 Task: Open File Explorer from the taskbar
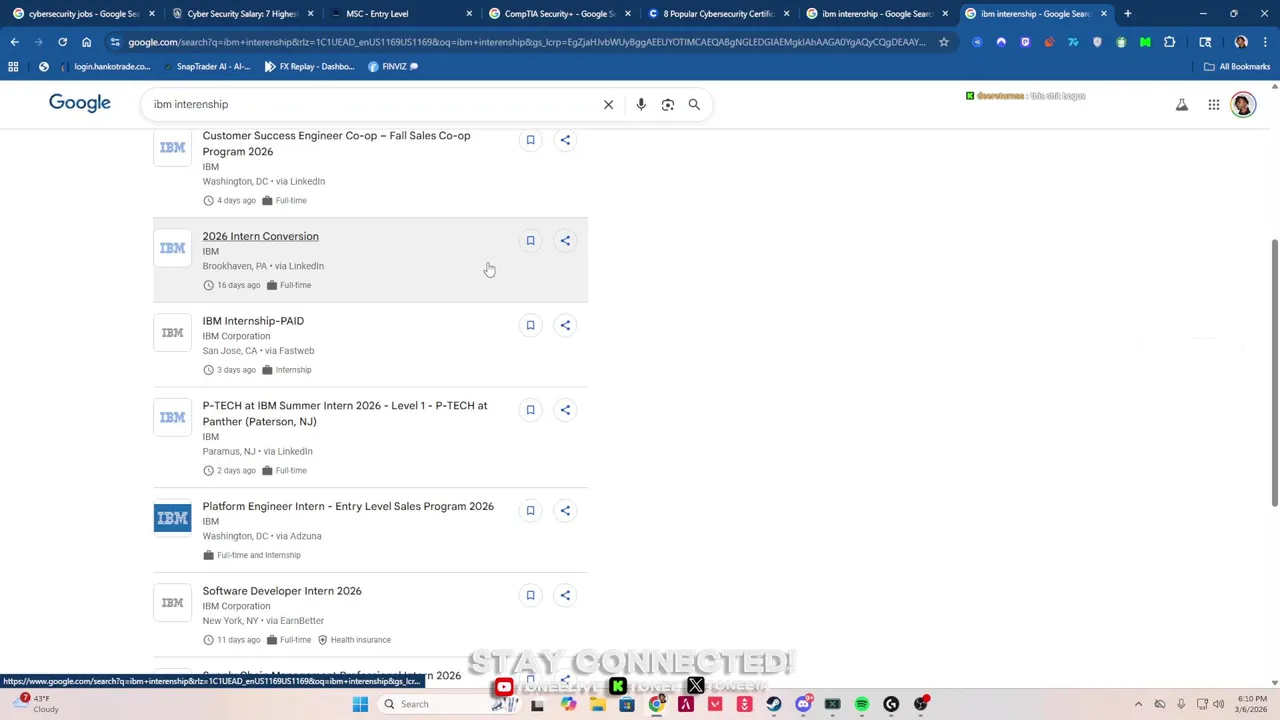point(597,704)
